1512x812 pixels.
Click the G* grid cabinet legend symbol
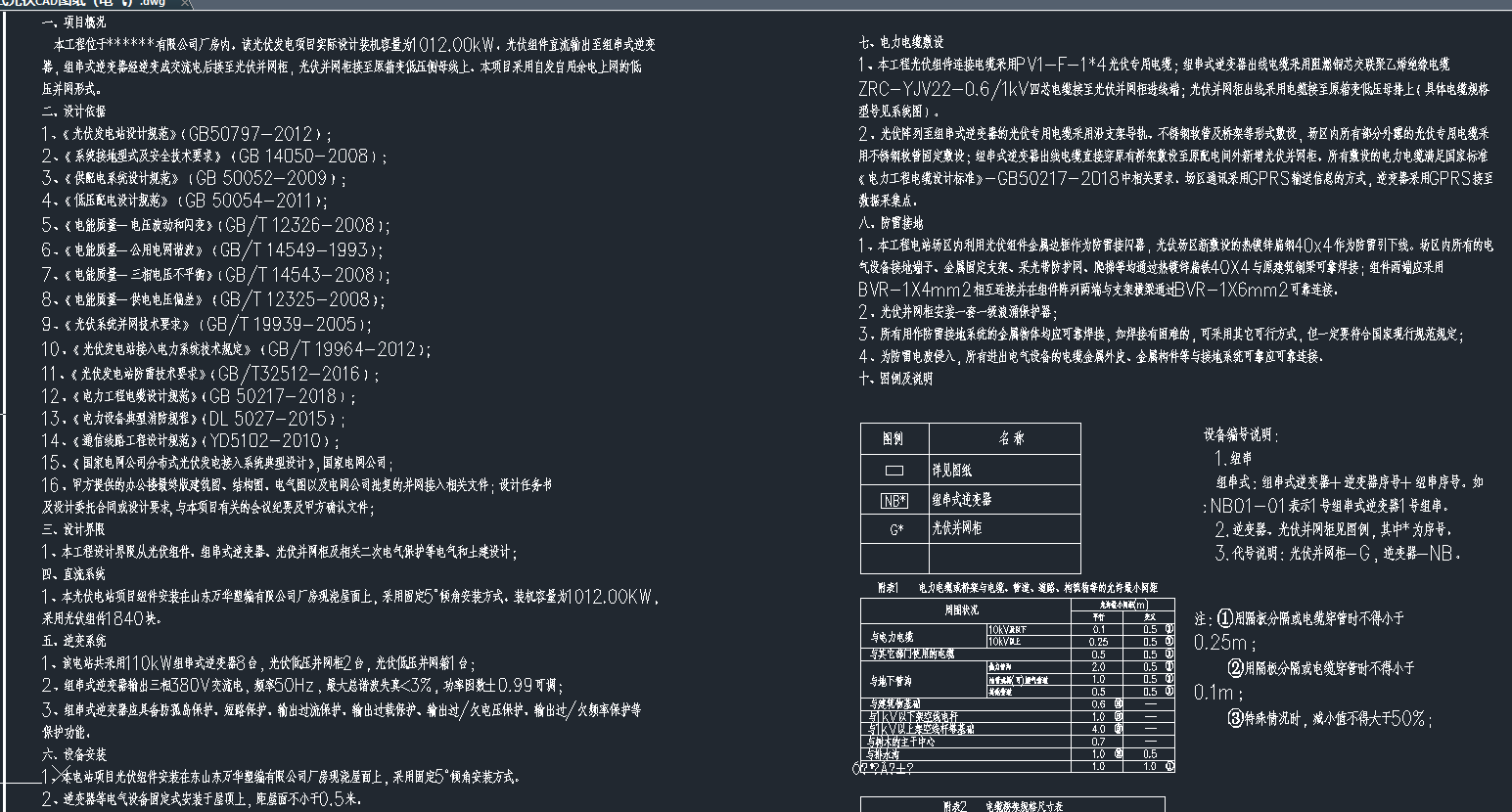click(895, 529)
